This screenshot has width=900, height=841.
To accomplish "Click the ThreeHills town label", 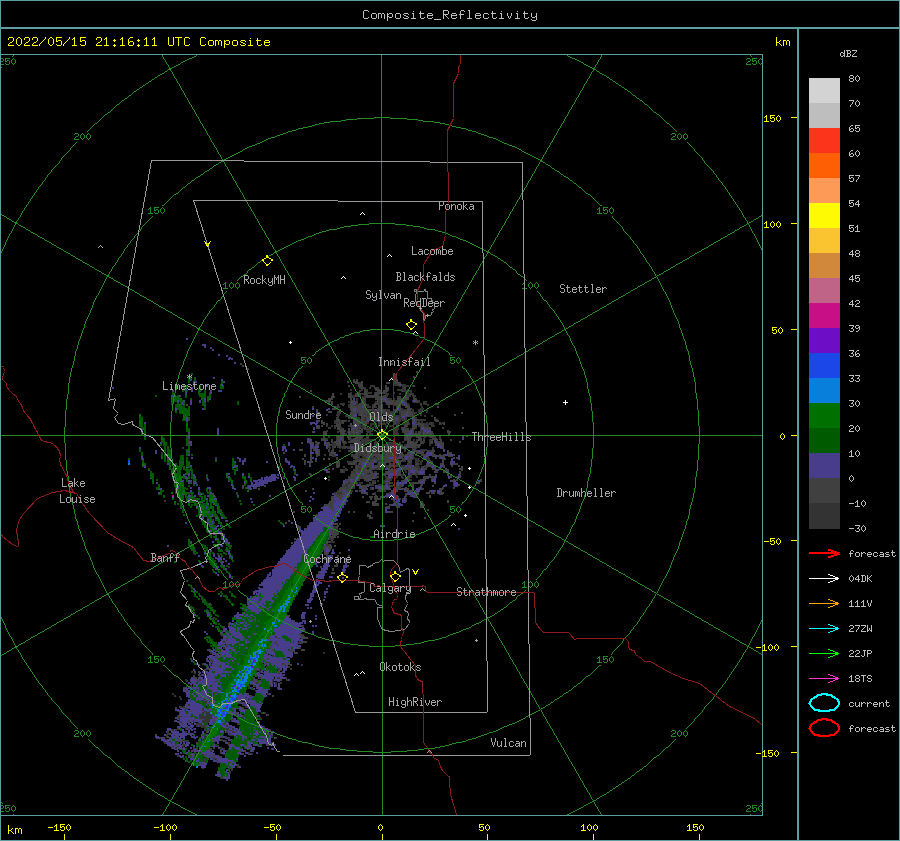I will pos(501,437).
